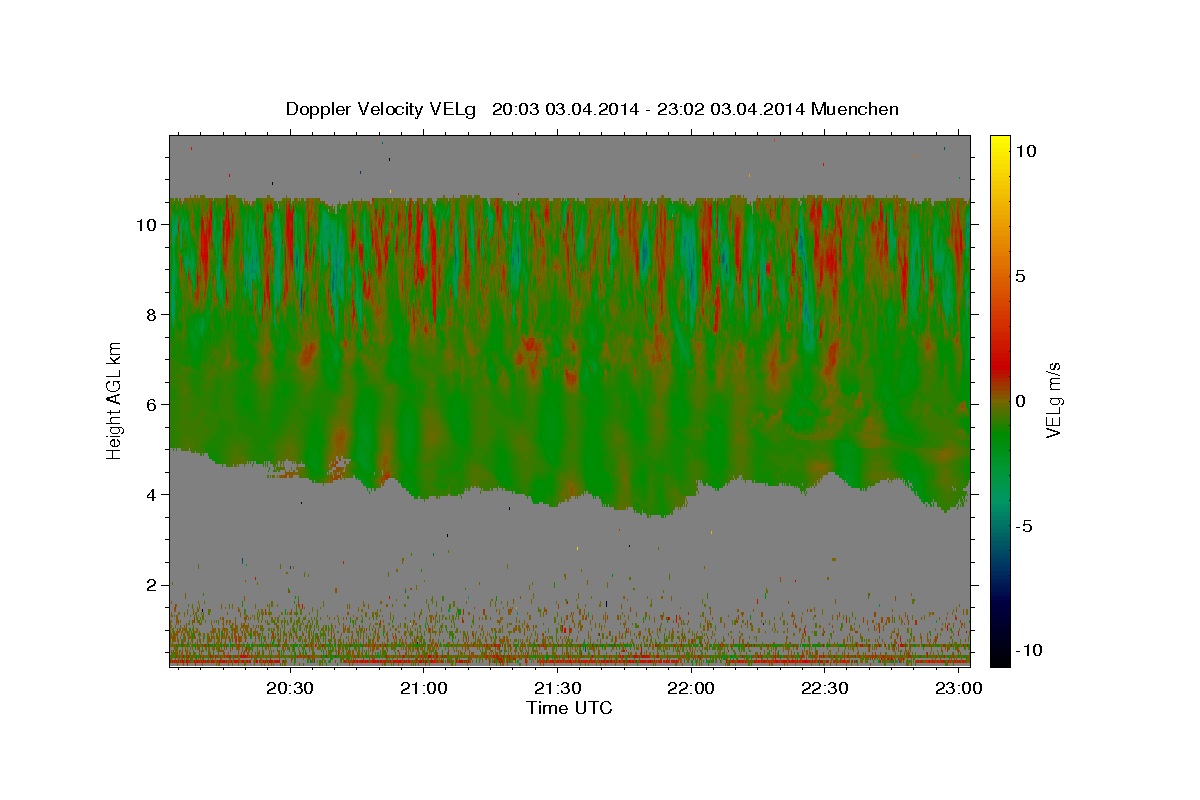
Task: Click the '22:00' time tick label
Action: coord(691,688)
